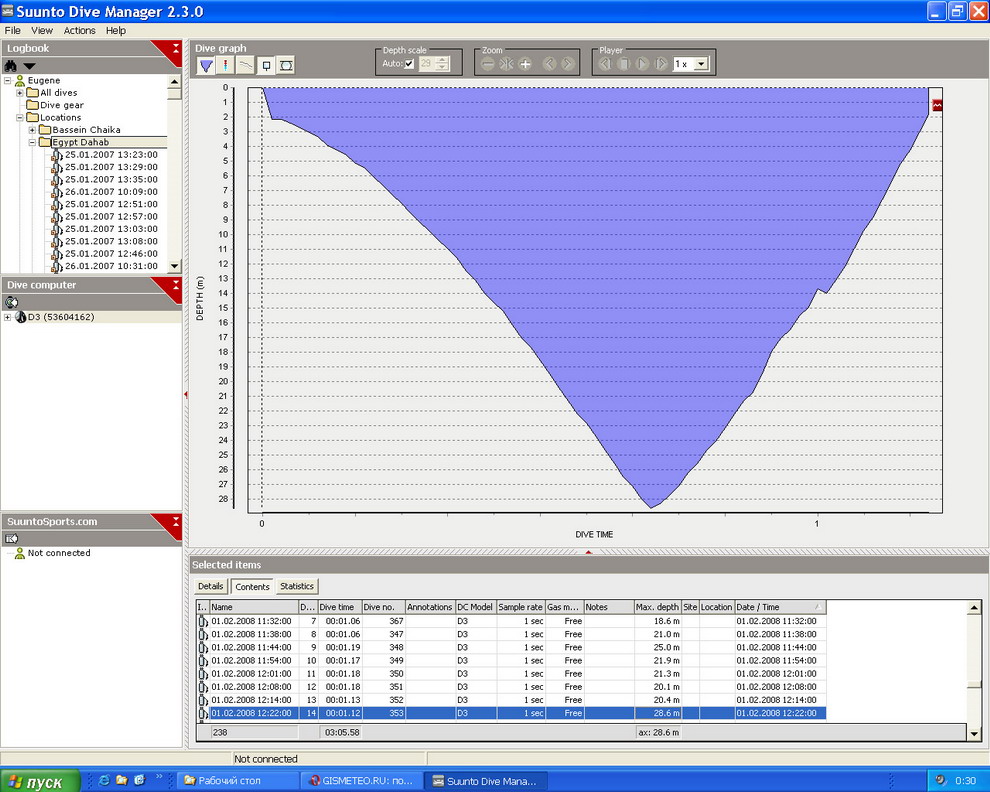Increase depth scale with the up spinner

443,61
